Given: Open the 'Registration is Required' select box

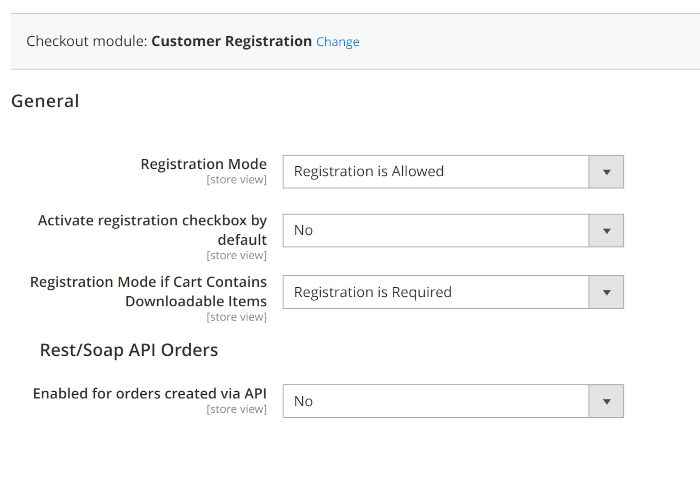Looking at the screenshot, I should click(436, 292).
